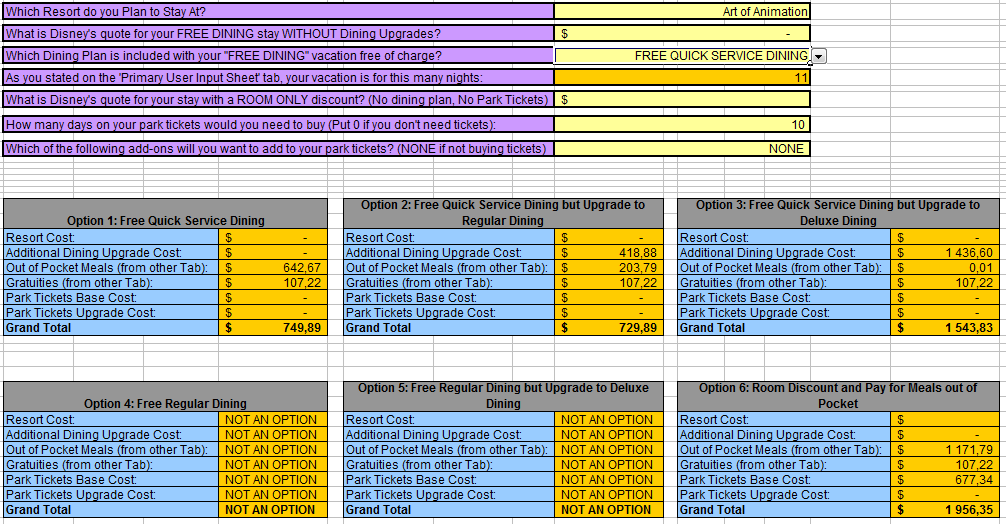Click Option 4 Grand Total NOT AN OPTION cell
Screen dimensions: 1006x524
pos(273,510)
